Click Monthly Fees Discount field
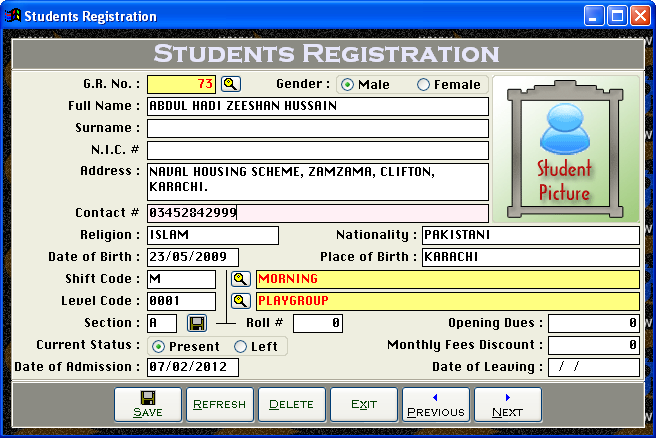This screenshot has width=656, height=438. (x=594, y=345)
